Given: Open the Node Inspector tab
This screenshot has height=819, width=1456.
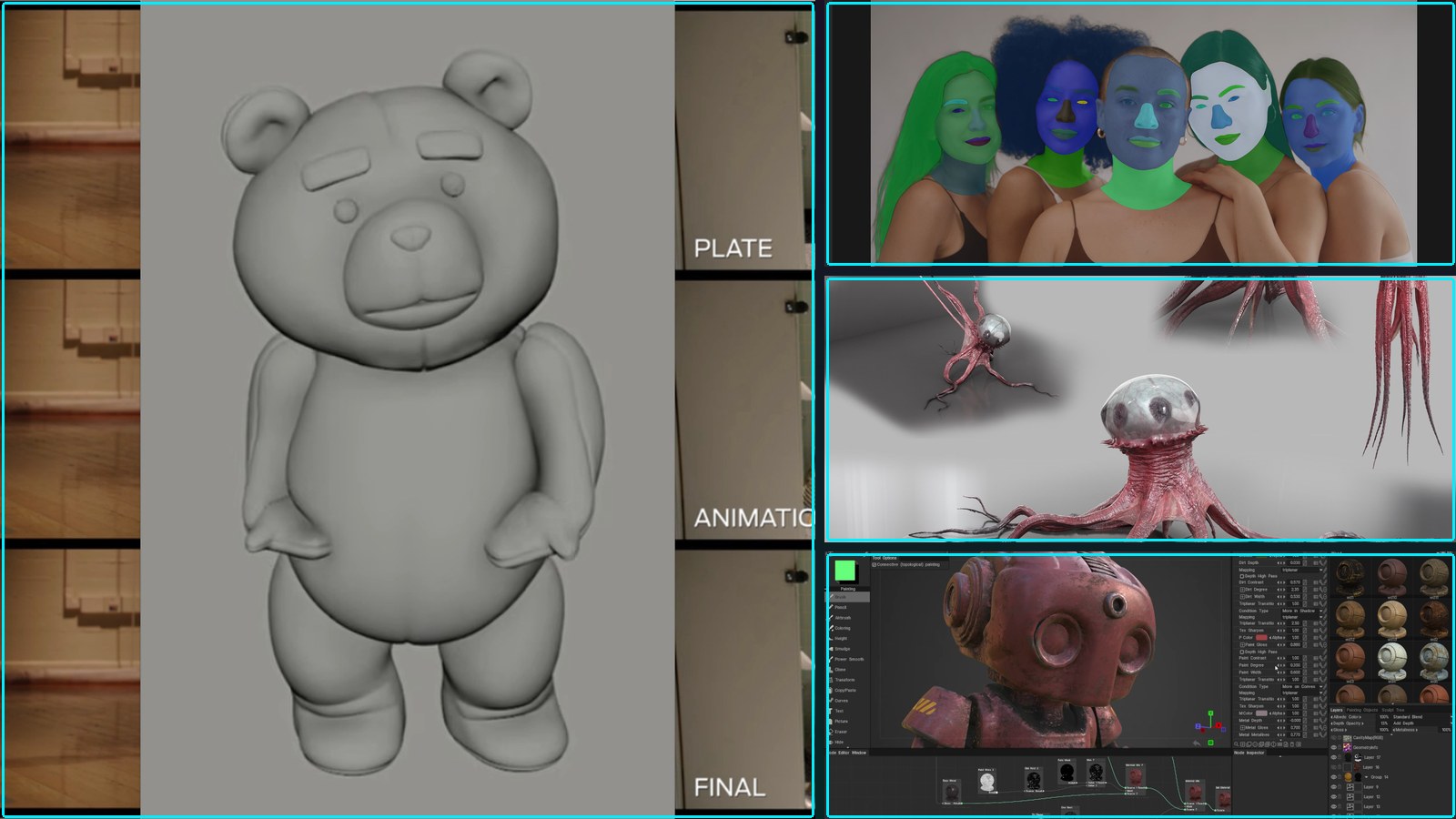Looking at the screenshot, I should (x=1249, y=753).
